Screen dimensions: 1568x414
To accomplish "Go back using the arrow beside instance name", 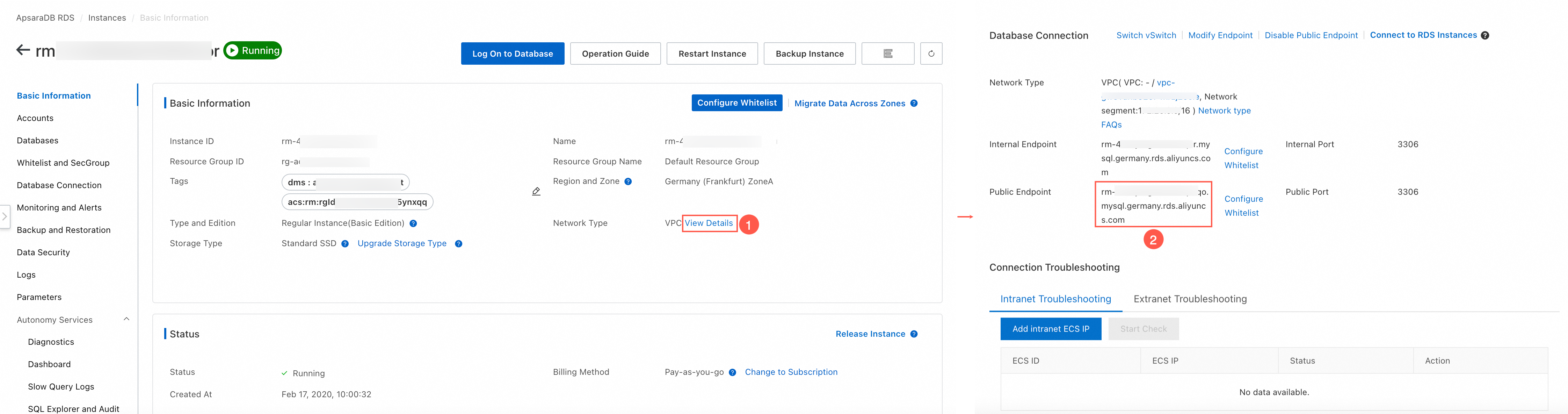I will pyautogui.click(x=23, y=51).
